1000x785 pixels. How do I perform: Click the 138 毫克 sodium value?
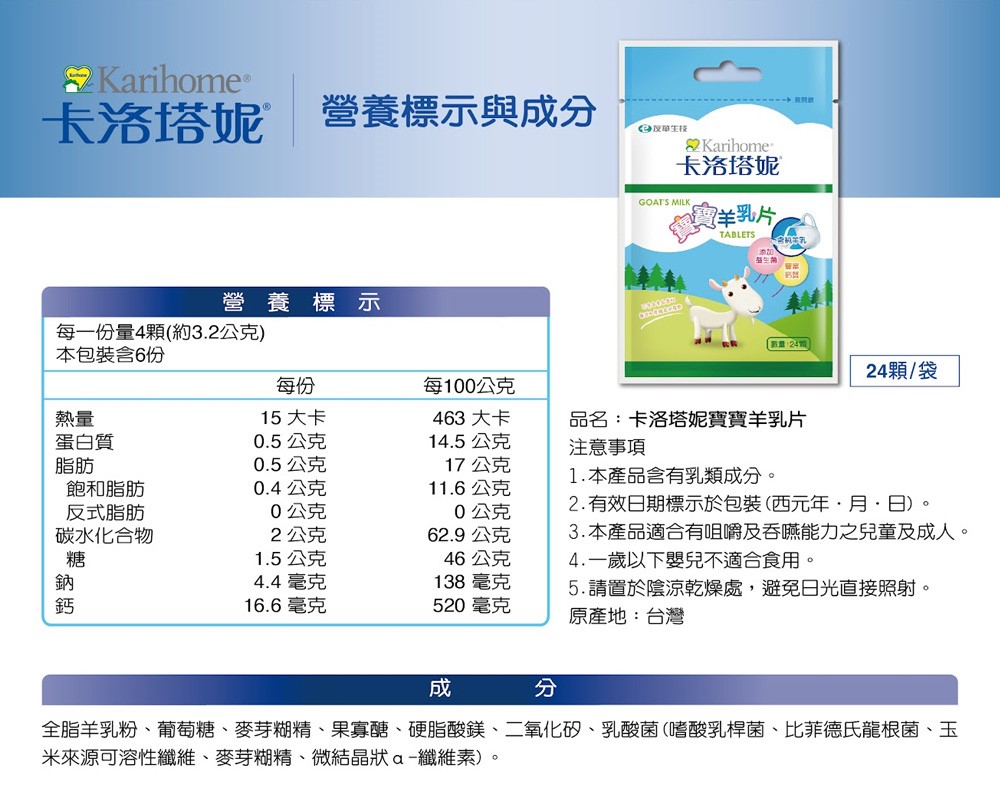coord(472,582)
